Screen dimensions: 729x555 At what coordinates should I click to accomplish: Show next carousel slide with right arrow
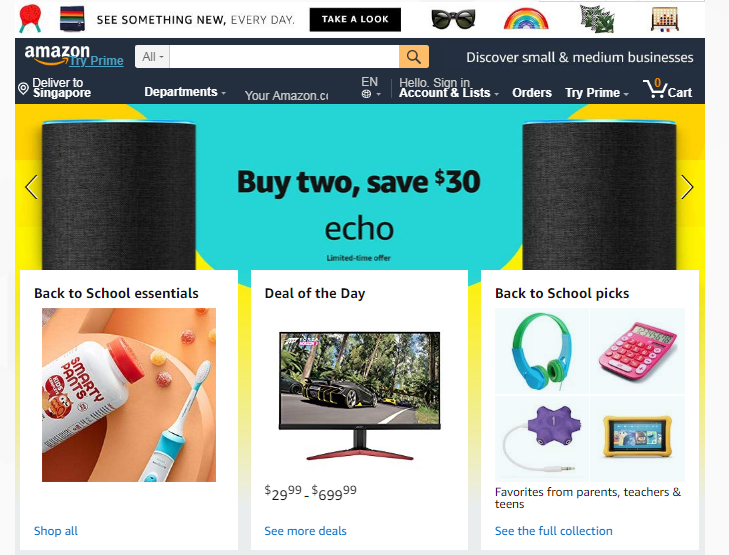(687, 187)
